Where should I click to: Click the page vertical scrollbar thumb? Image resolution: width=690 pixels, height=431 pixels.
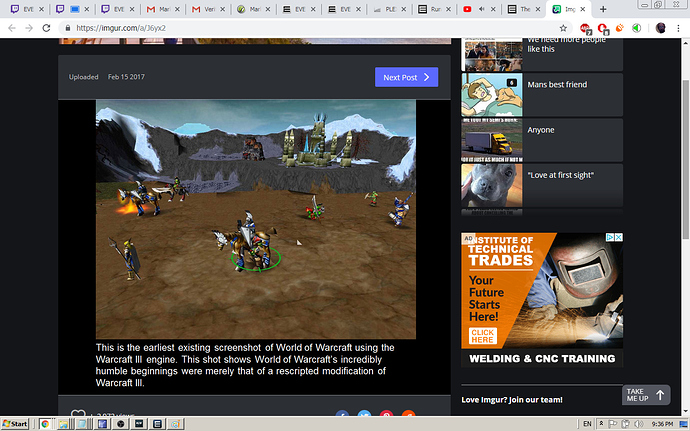click(x=686, y=159)
